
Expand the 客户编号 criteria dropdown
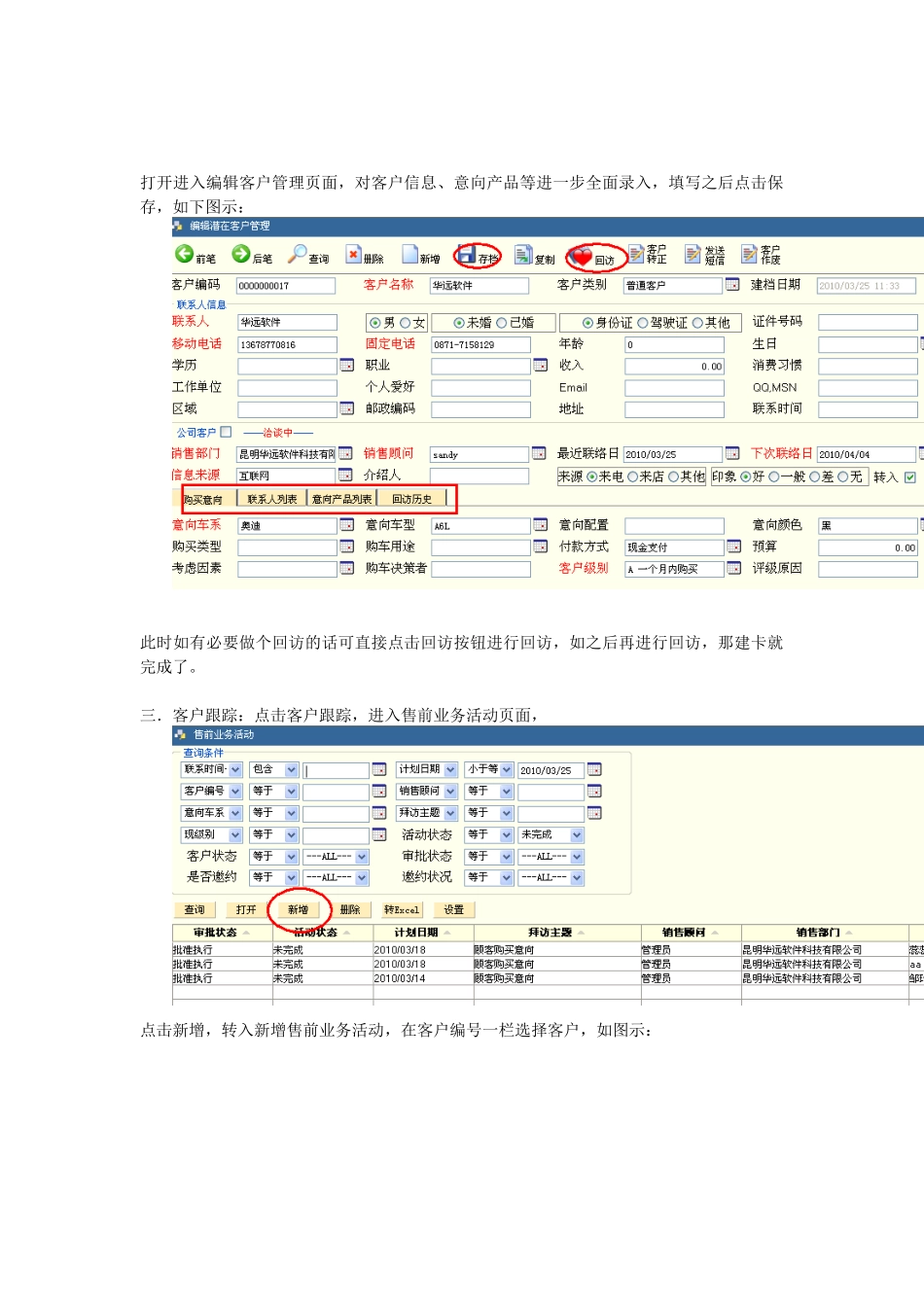point(235,792)
